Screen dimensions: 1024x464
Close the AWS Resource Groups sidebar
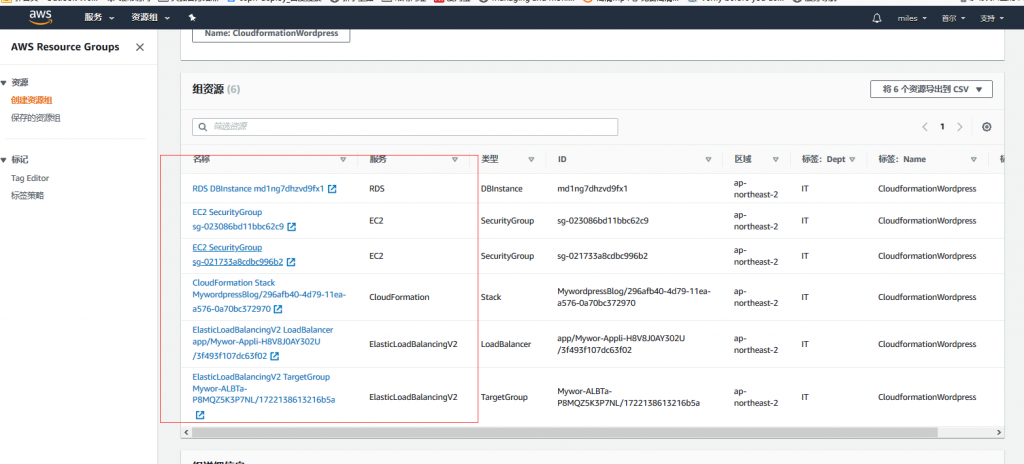[140, 47]
